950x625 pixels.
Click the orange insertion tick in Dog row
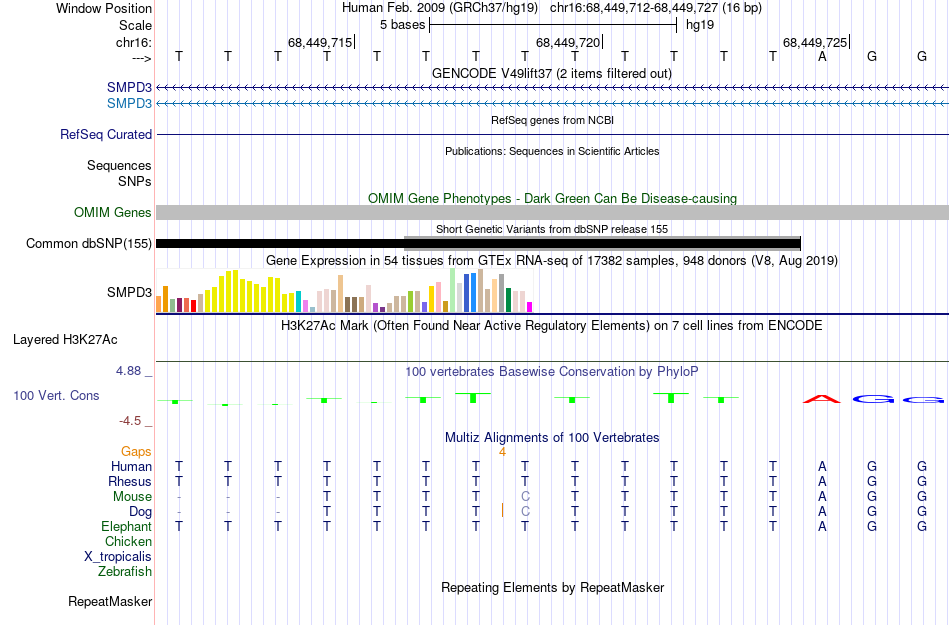(502, 511)
